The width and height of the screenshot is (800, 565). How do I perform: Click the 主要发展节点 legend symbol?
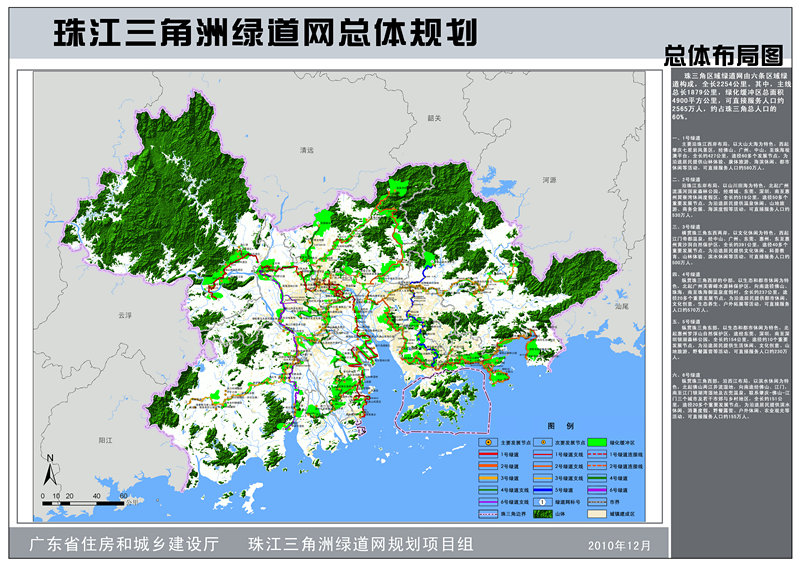point(488,442)
